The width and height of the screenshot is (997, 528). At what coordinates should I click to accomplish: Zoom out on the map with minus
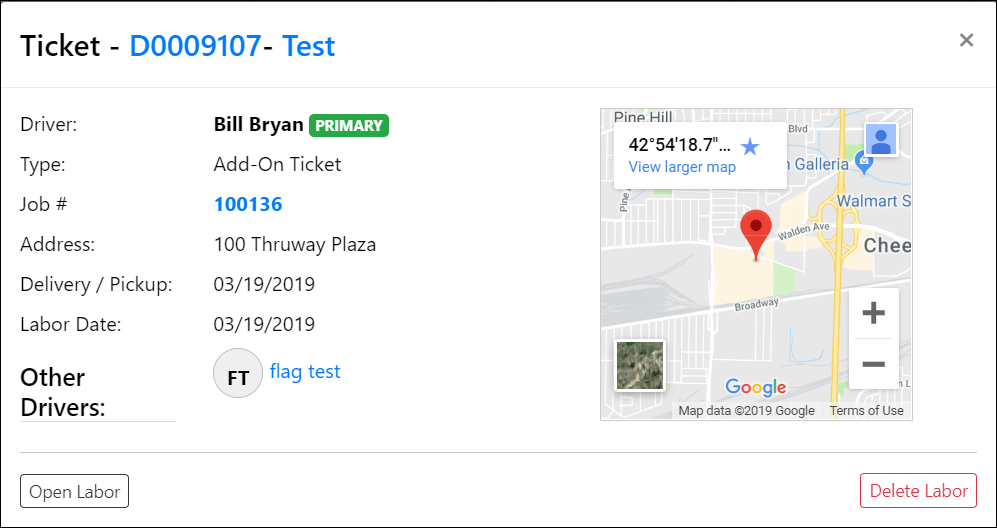pyautogui.click(x=873, y=363)
